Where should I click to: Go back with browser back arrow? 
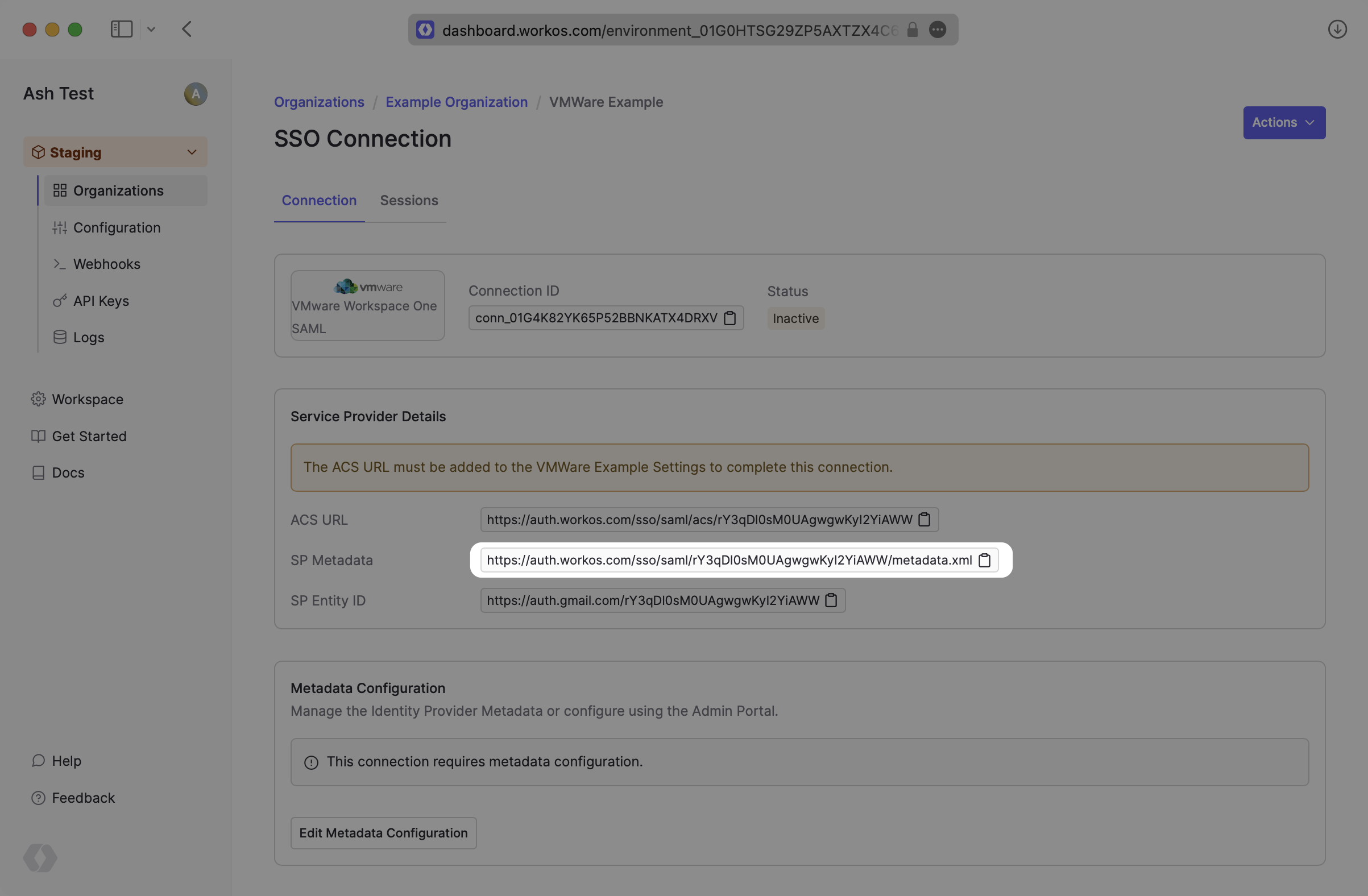coord(187,30)
